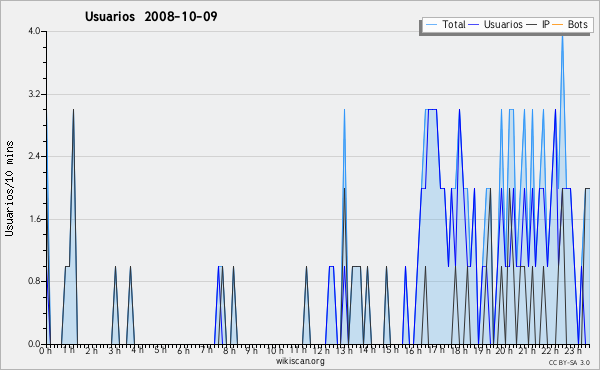Click the Total peak of 3 at 13 h
The width and height of the screenshot is (600, 370).
(x=344, y=111)
